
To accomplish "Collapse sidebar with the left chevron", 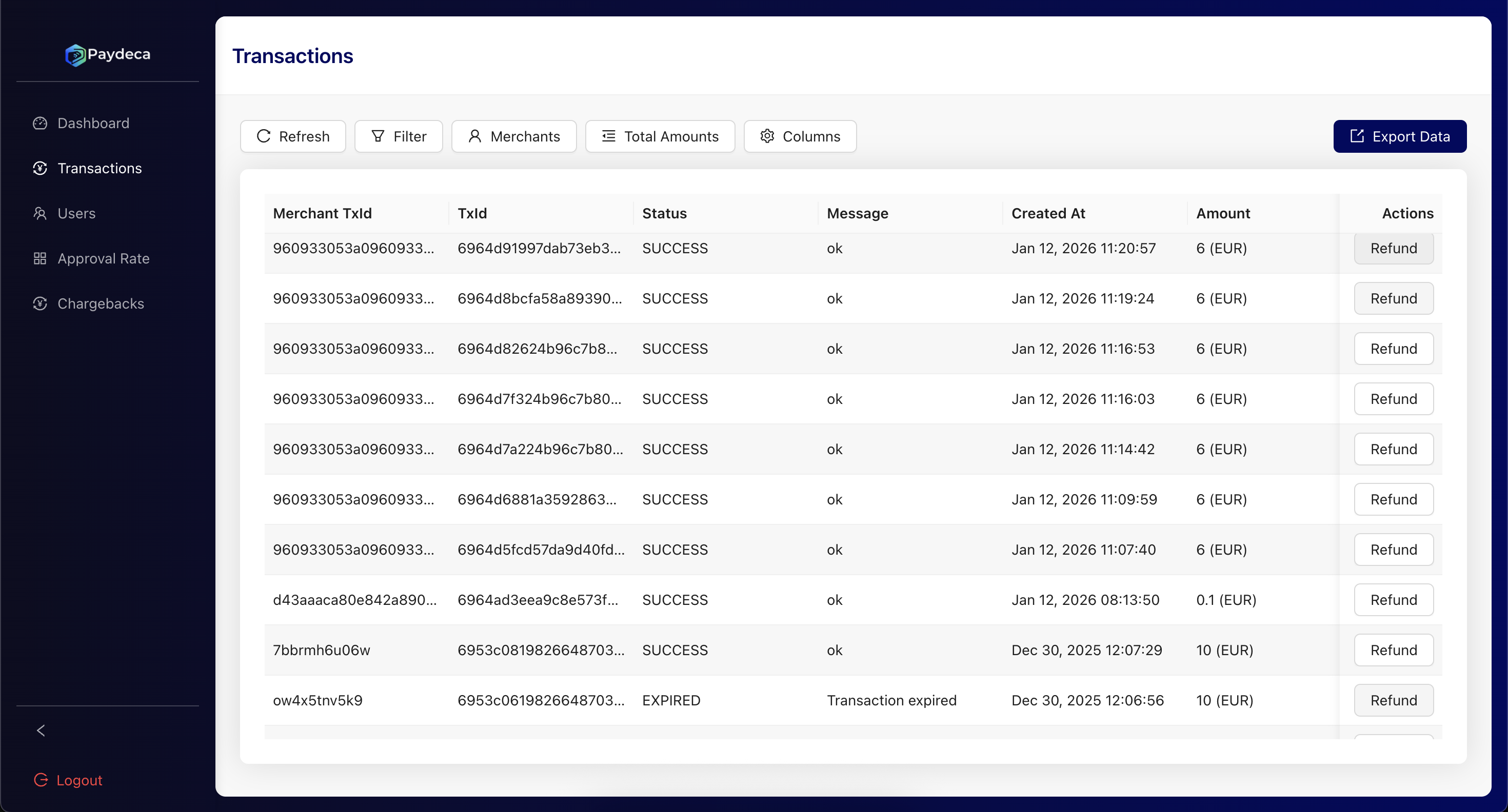I will (x=41, y=730).
